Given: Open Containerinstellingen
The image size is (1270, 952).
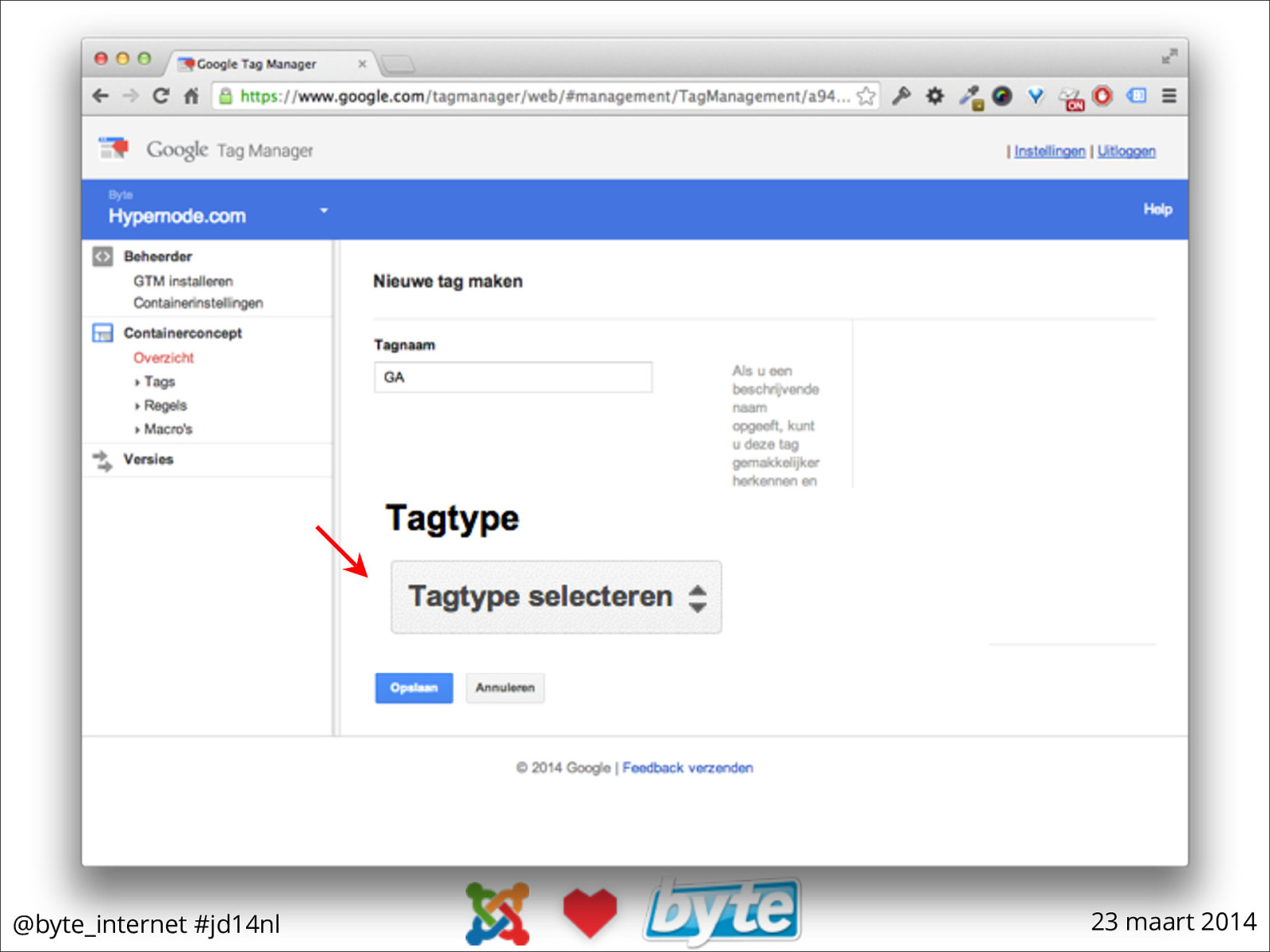Looking at the screenshot, I should [198, 303].
